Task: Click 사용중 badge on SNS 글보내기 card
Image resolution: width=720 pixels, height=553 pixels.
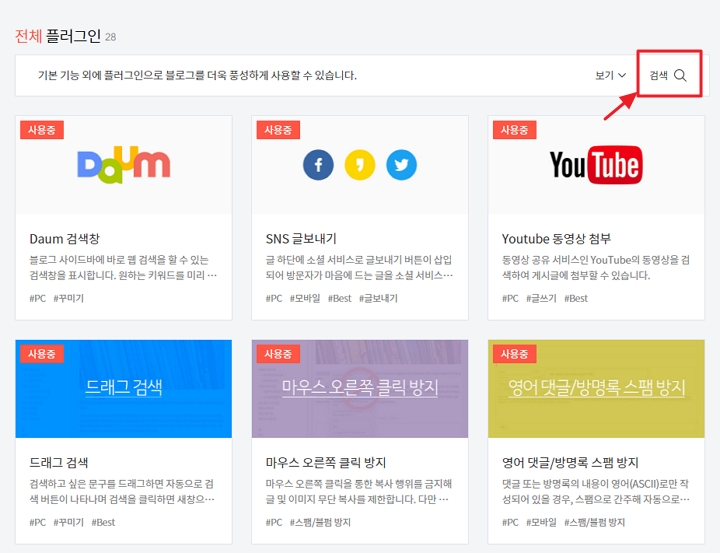Action: (278, 130)
